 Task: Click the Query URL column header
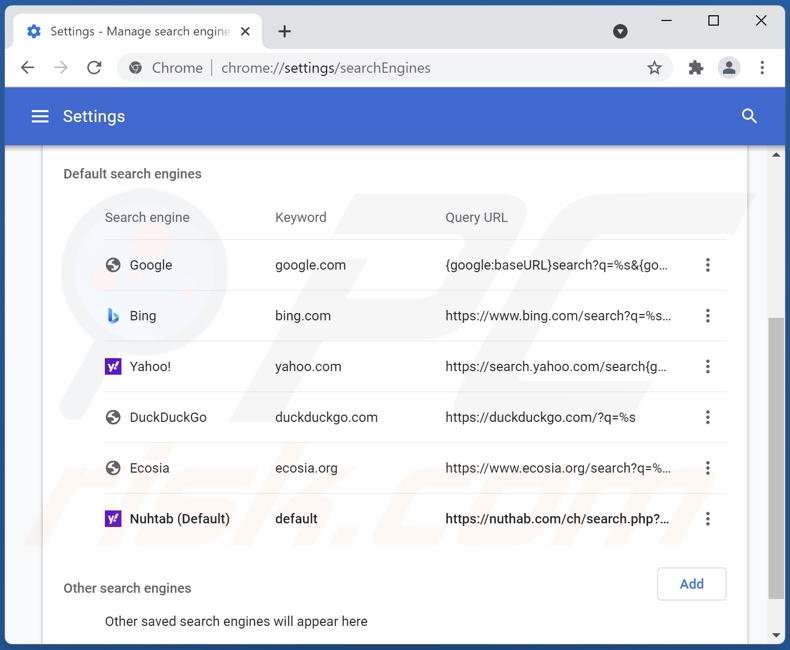coord(476,217)
